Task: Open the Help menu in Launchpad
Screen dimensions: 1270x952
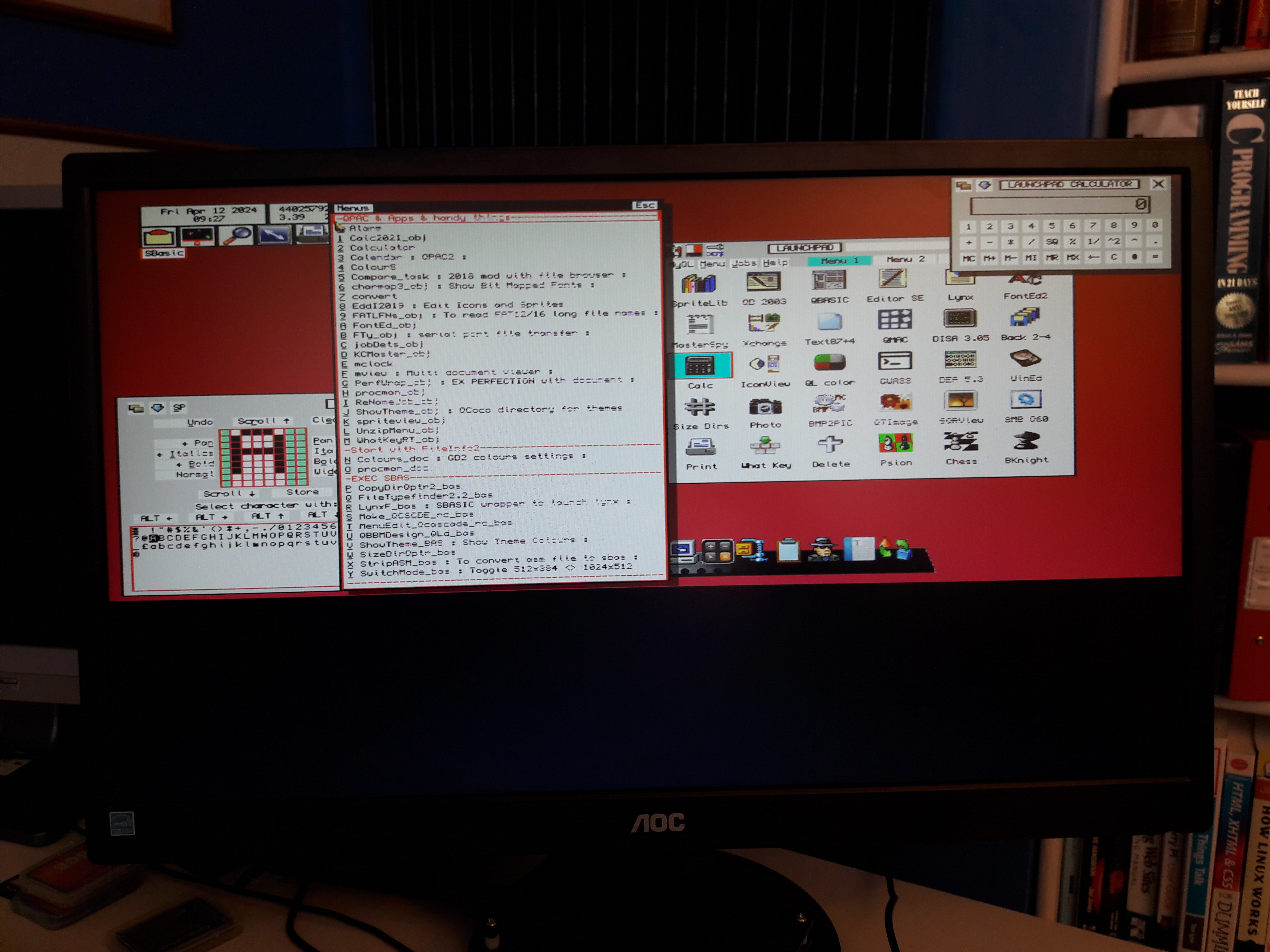Action: pyautogui.click(x=775, y=262)
